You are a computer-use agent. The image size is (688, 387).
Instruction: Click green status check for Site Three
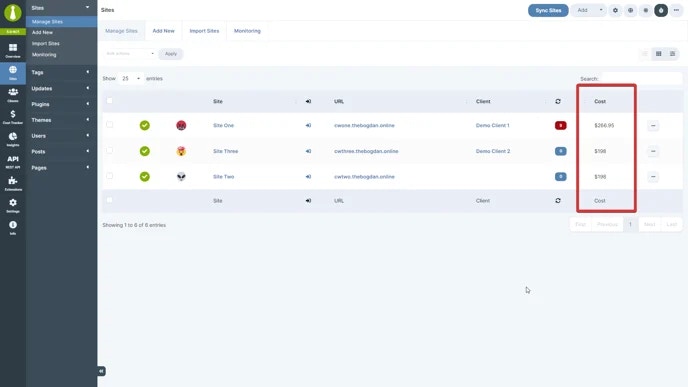(145, 151)
